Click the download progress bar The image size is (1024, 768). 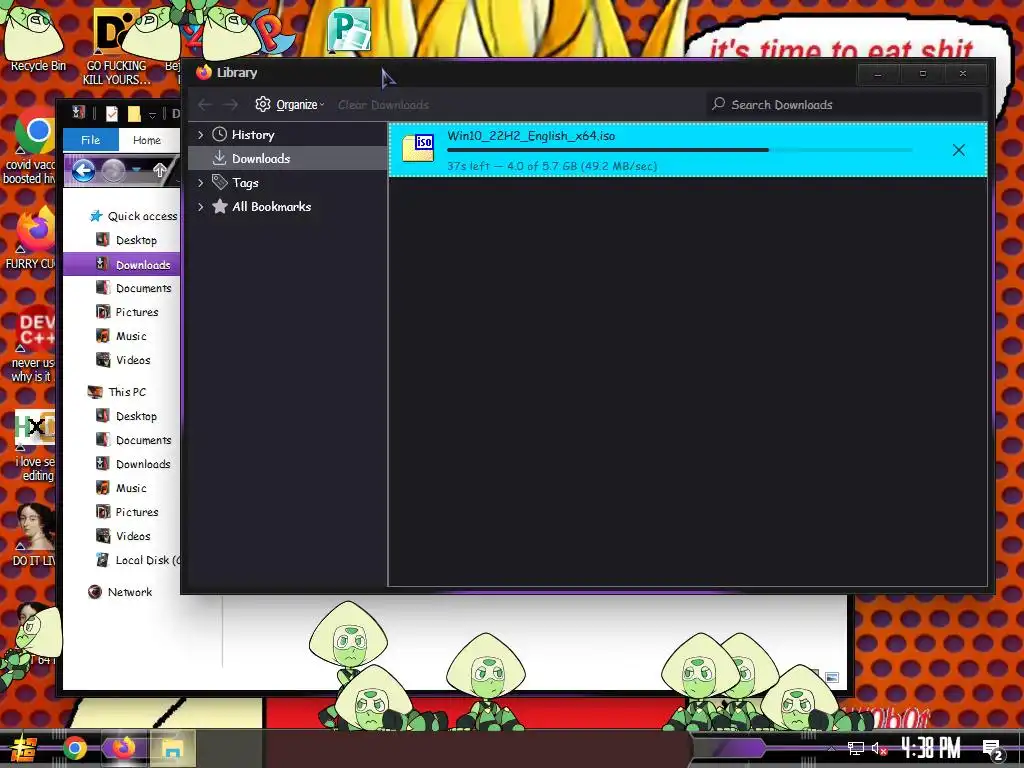[x=679, y=150]
